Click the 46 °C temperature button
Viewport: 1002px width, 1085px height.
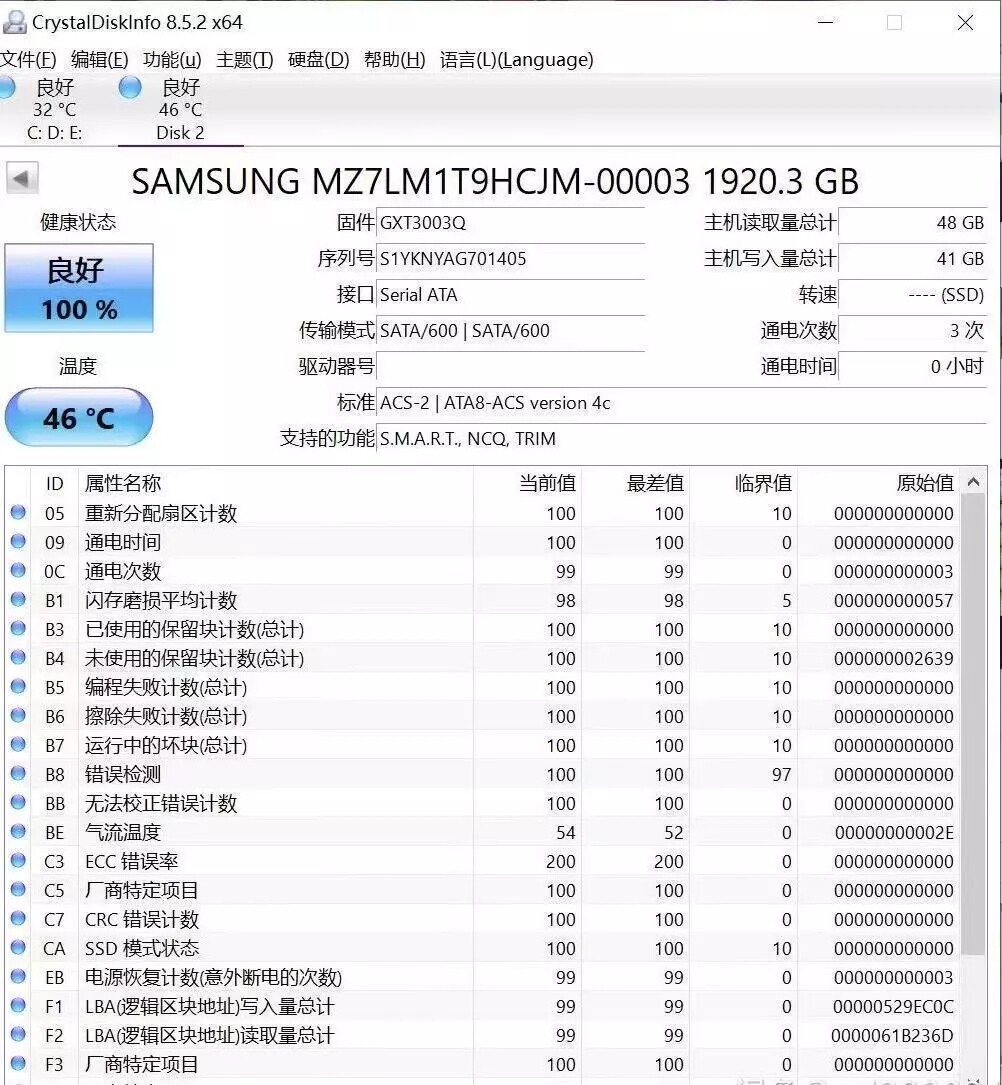click(x=79, y=417)
